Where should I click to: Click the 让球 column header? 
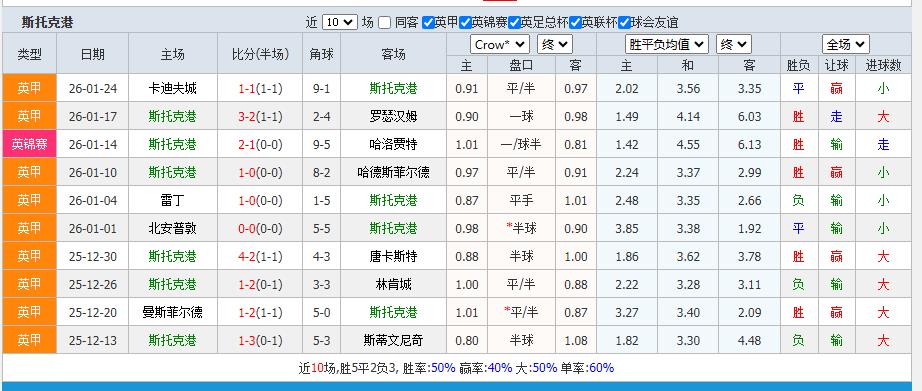pos(837,65)
